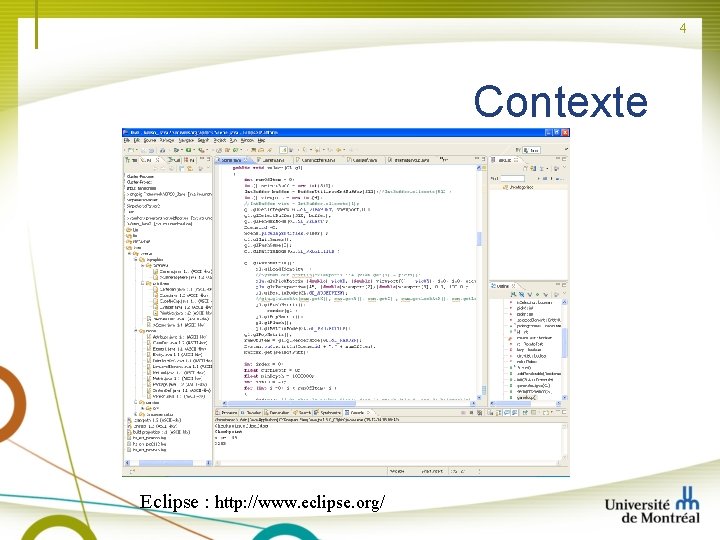This screenshot has width=720, height=540.
Task: Open the Edit menu in Eclipse
Action: pyautogui.click(x=136, y=140)
